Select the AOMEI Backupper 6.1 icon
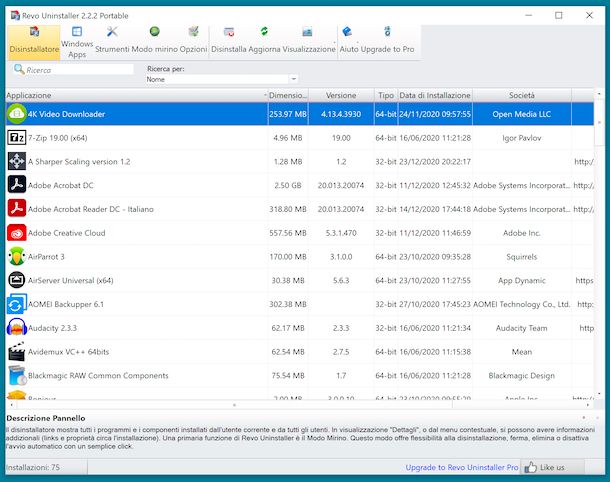This screenshot has height=482, width=610. 16,304
